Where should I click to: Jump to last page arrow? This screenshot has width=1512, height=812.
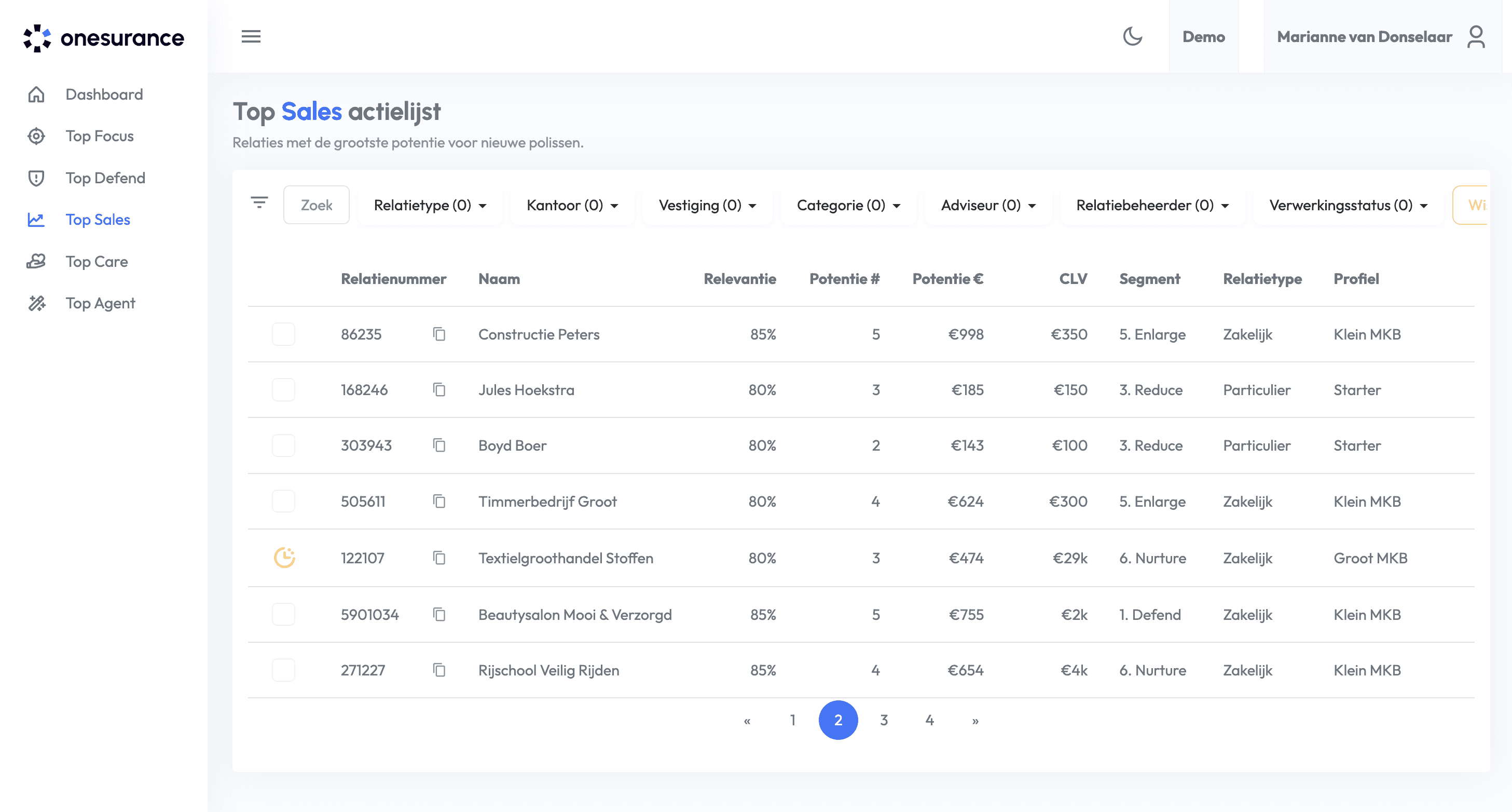coord(975,721)
